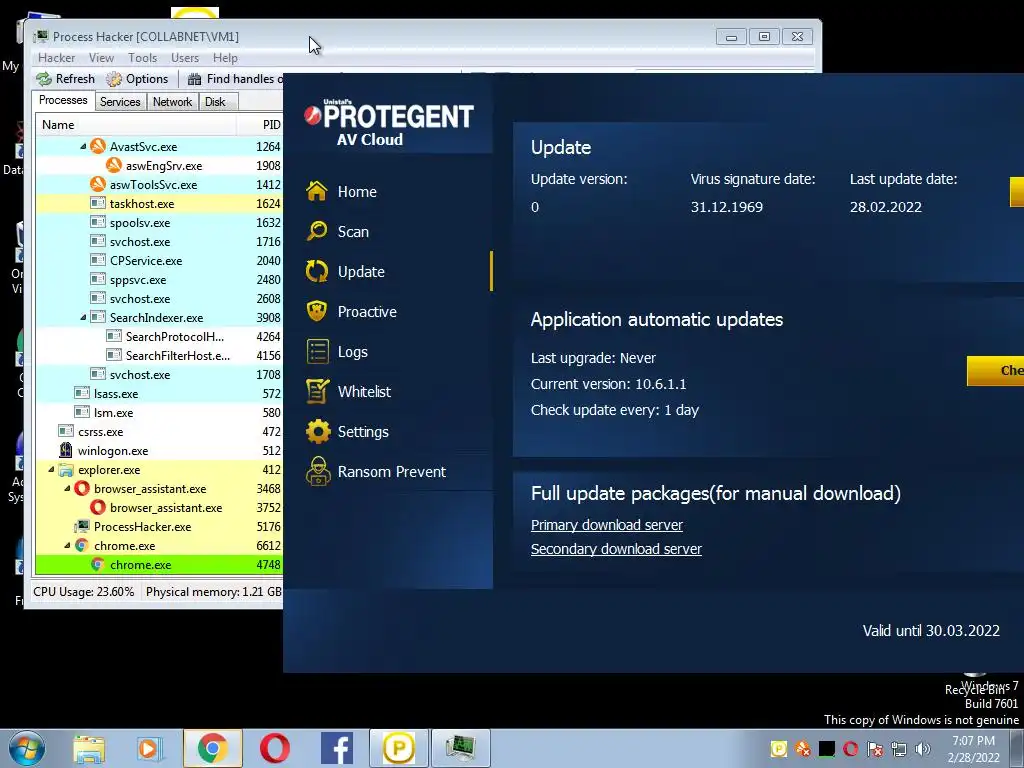Image resolution: width=1024 pixels, height=768 pixels.
Task: Open the Tools menu
Action: [x=142, y=57]
